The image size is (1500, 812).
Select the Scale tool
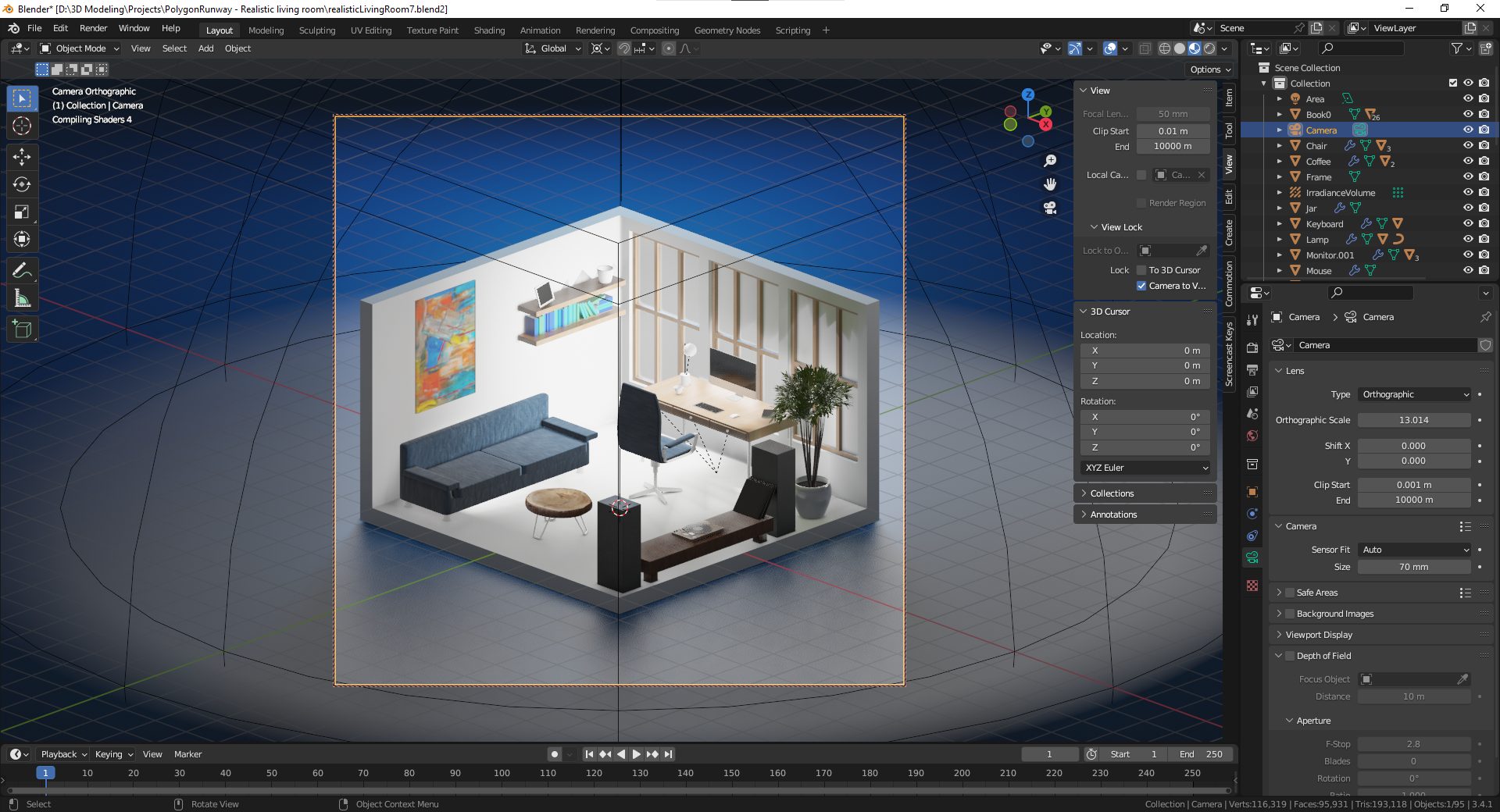coord(22,212)
